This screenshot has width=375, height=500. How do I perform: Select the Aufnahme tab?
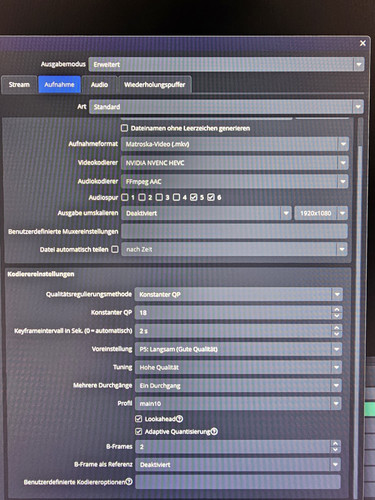pyautogui.click(x=59, y=85)
